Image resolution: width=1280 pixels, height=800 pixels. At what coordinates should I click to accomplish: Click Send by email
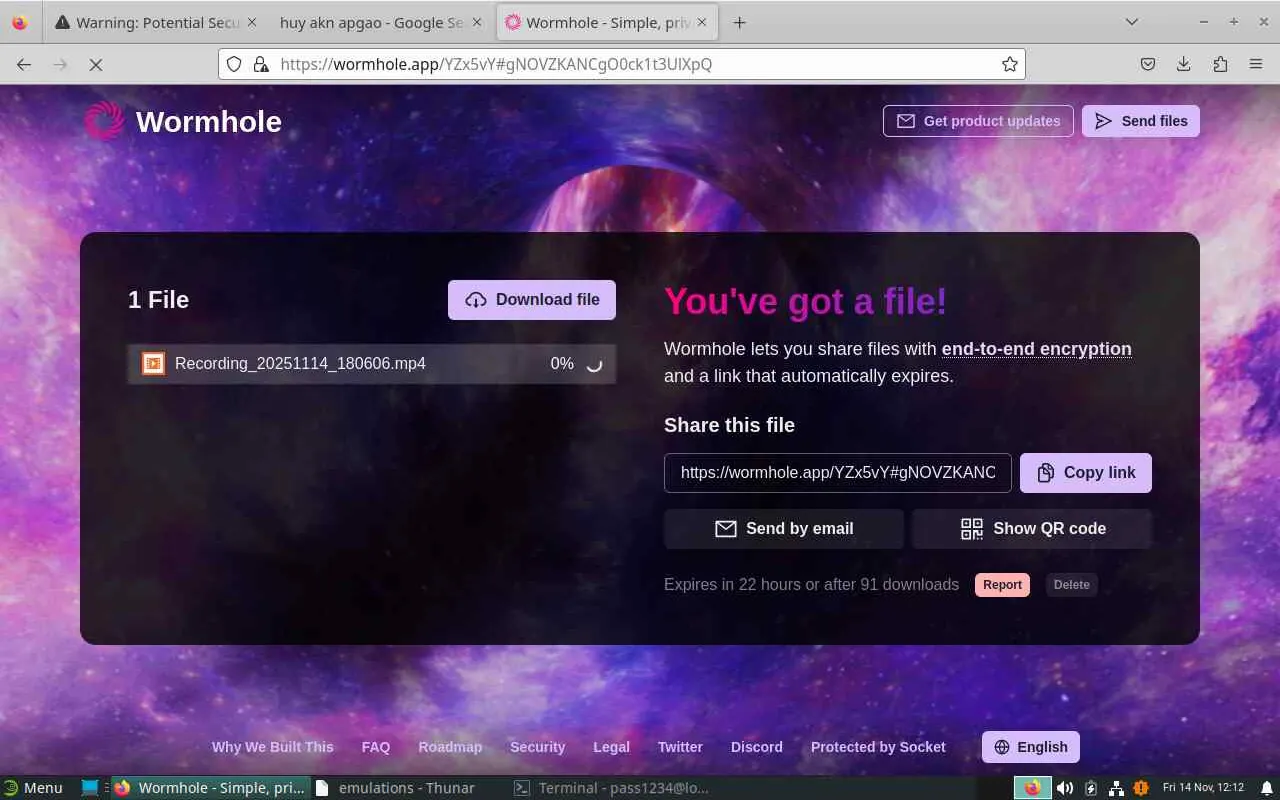(784, 529)
